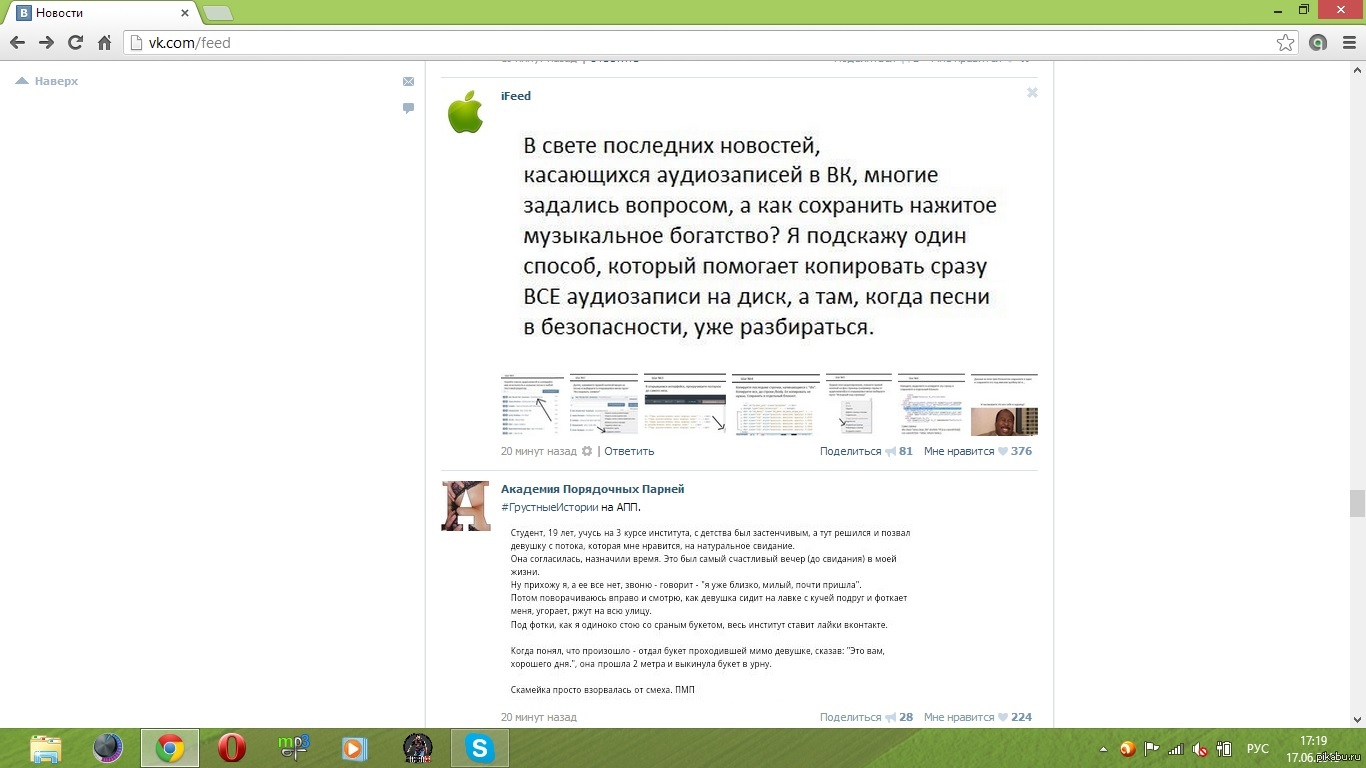Open a new browser tab
The width and height of the screenshot is (1366, 768).
tap(218, 13)
